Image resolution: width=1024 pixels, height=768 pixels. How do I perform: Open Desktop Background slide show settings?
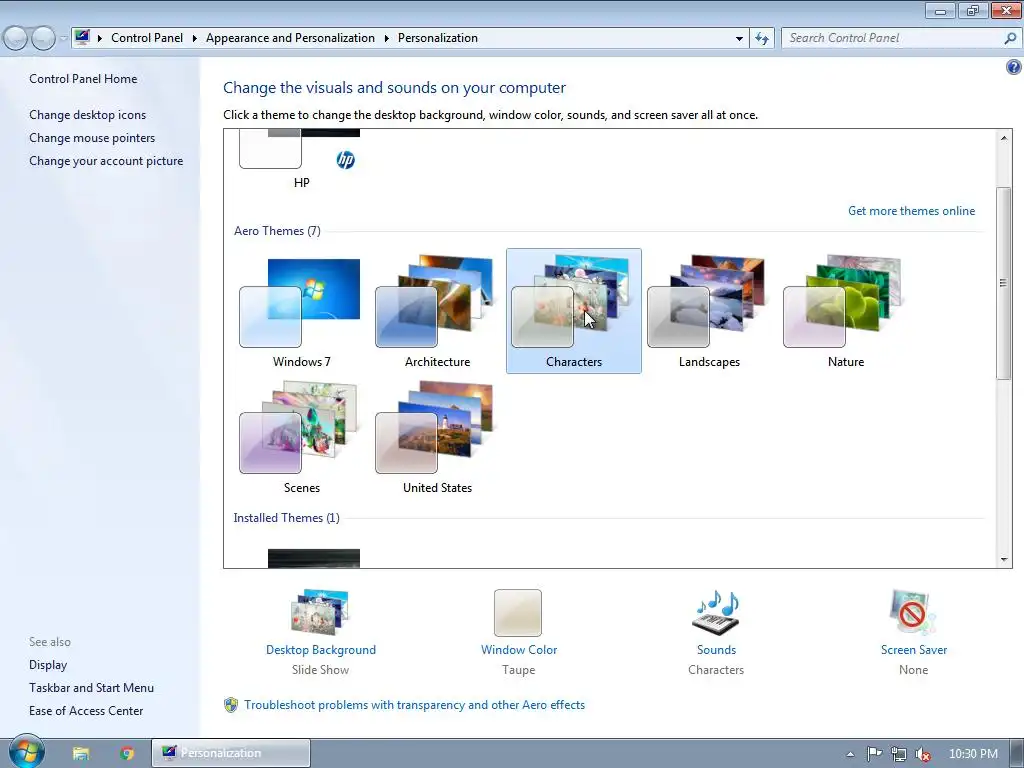[x=320, y=612]
